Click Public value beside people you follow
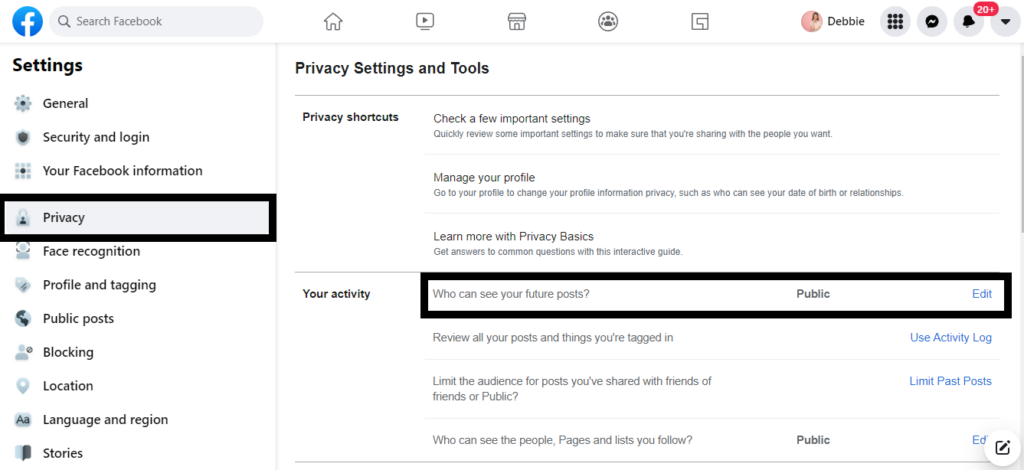Viewport: 1024px width, 470px height. tap(813, 440)
